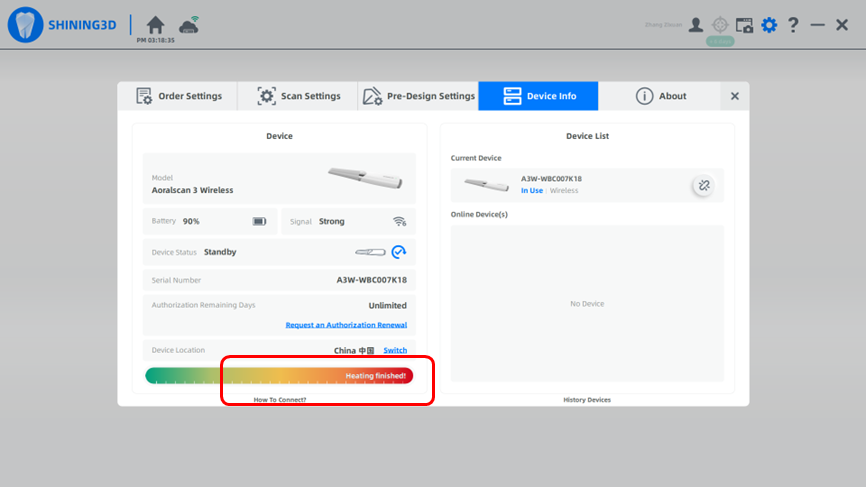This screenshot has height=487, width=866.
Task: Click the In Use status label
Action: 532,190
